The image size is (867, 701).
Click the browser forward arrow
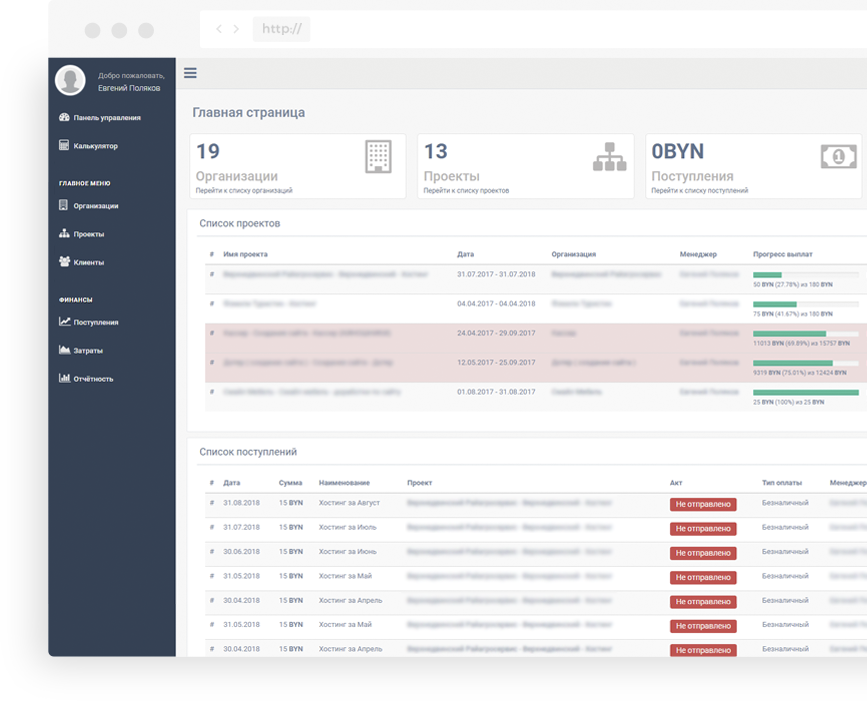tap(236, 29)
